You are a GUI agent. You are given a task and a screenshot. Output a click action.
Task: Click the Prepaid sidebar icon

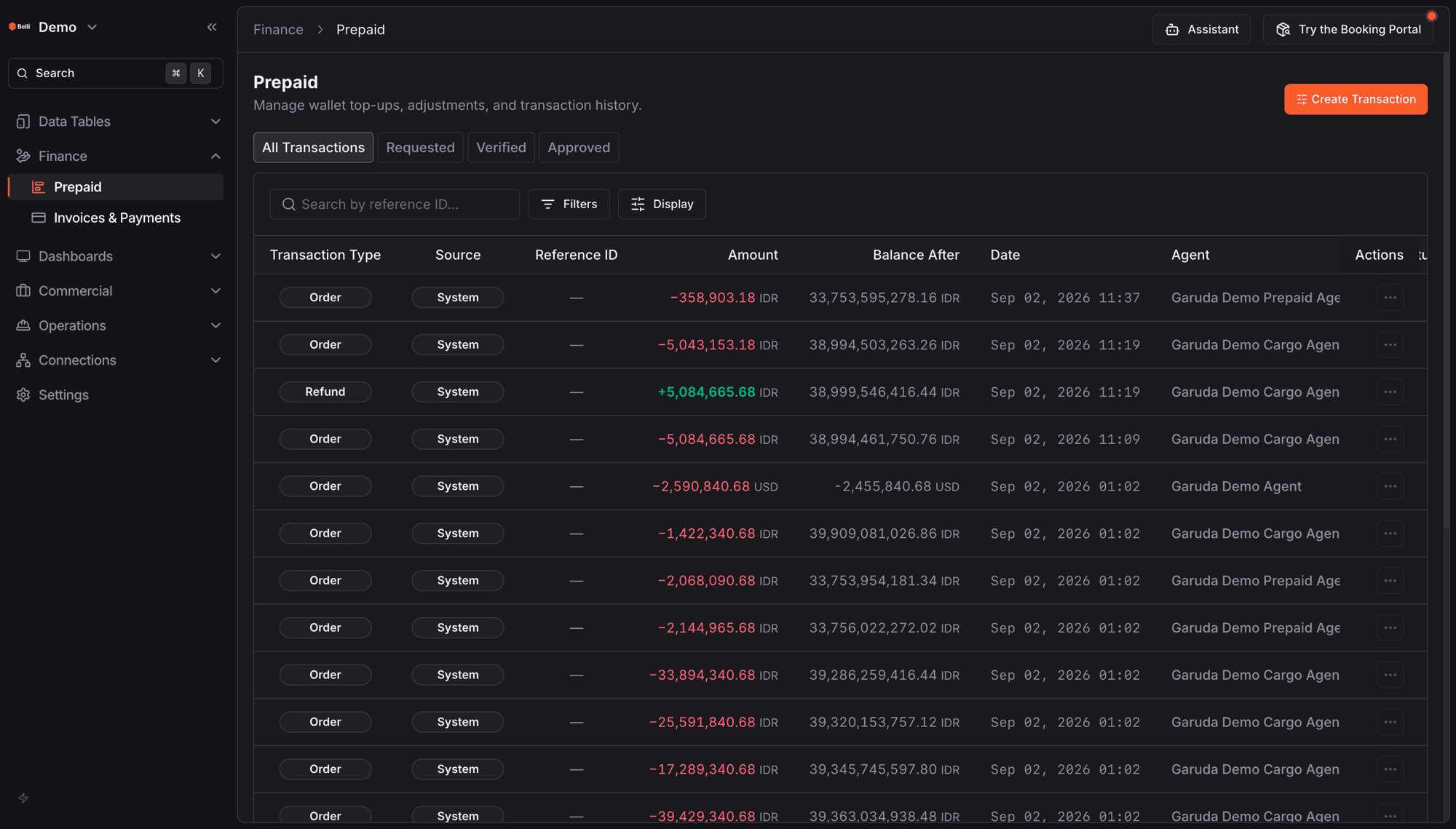(39, 187)
